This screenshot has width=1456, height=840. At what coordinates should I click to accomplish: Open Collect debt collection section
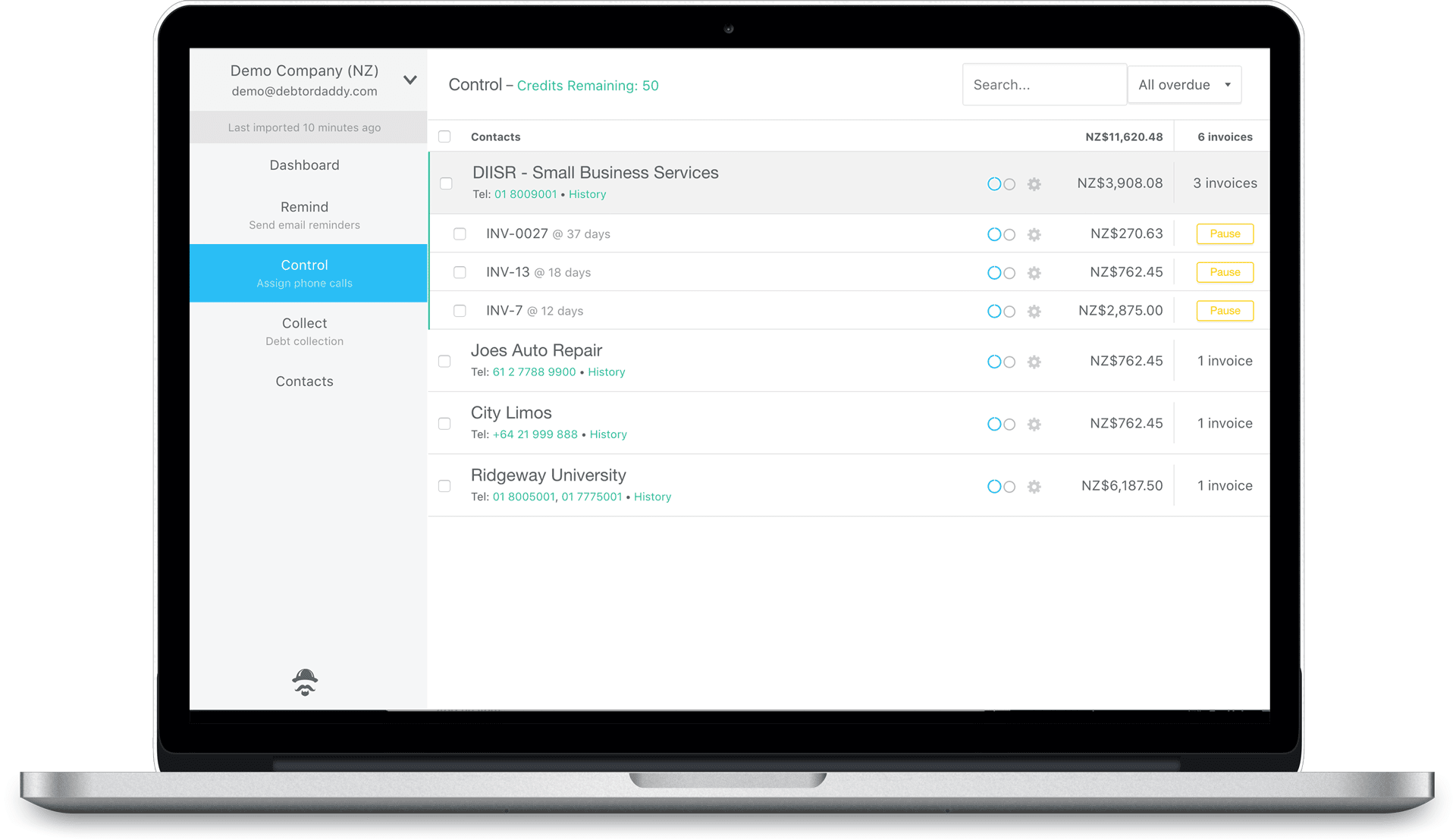tap(305, 331)
